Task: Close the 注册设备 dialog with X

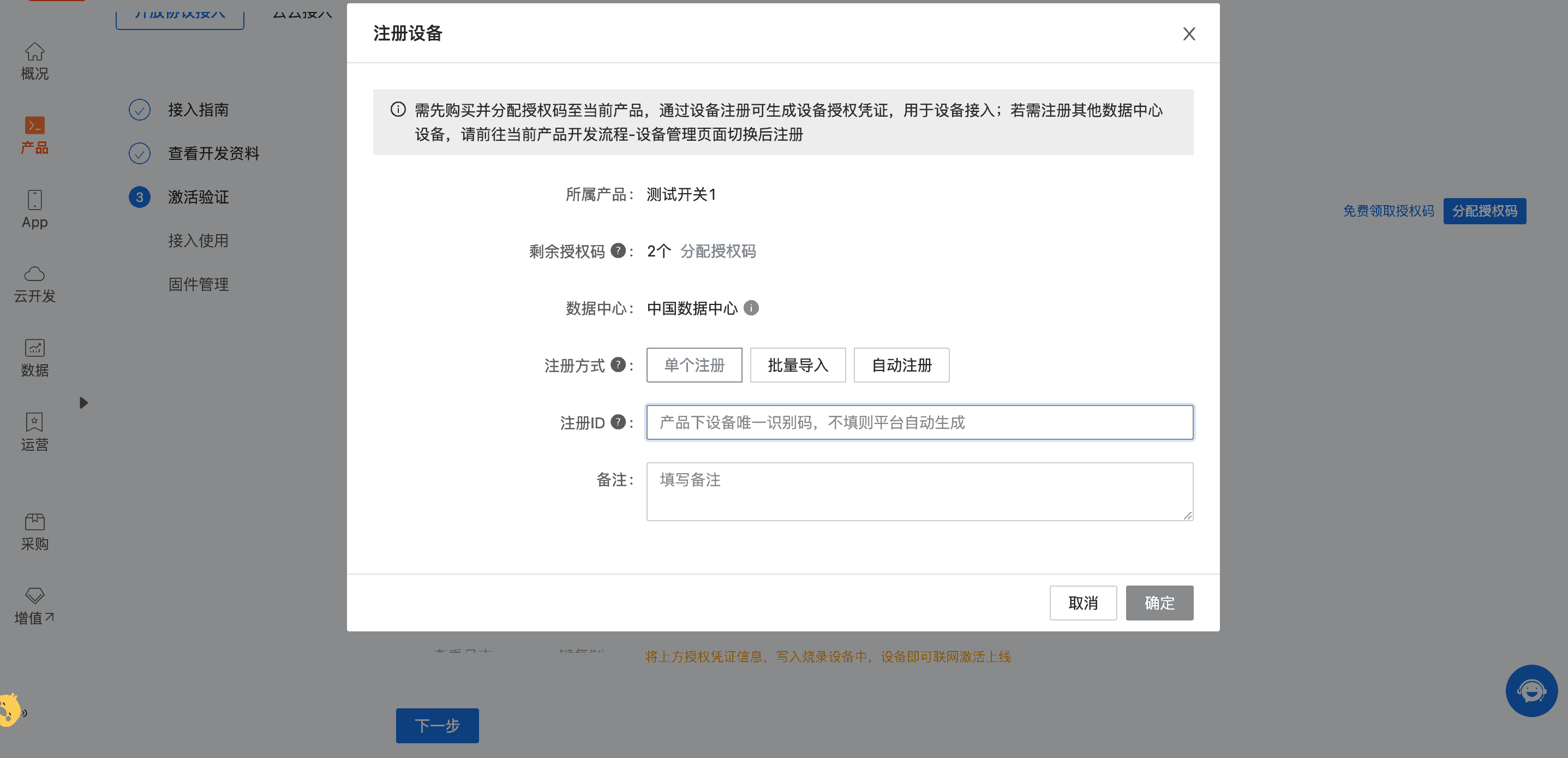Action: coord(1189,33)
